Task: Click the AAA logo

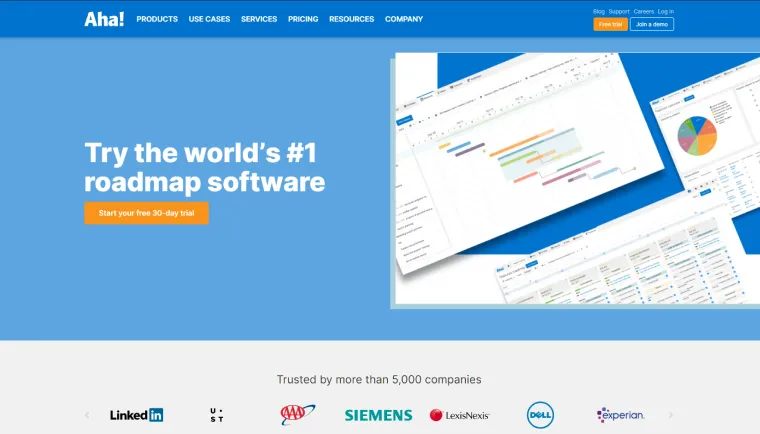Action: pyautogui.click(x=298, y=415)
